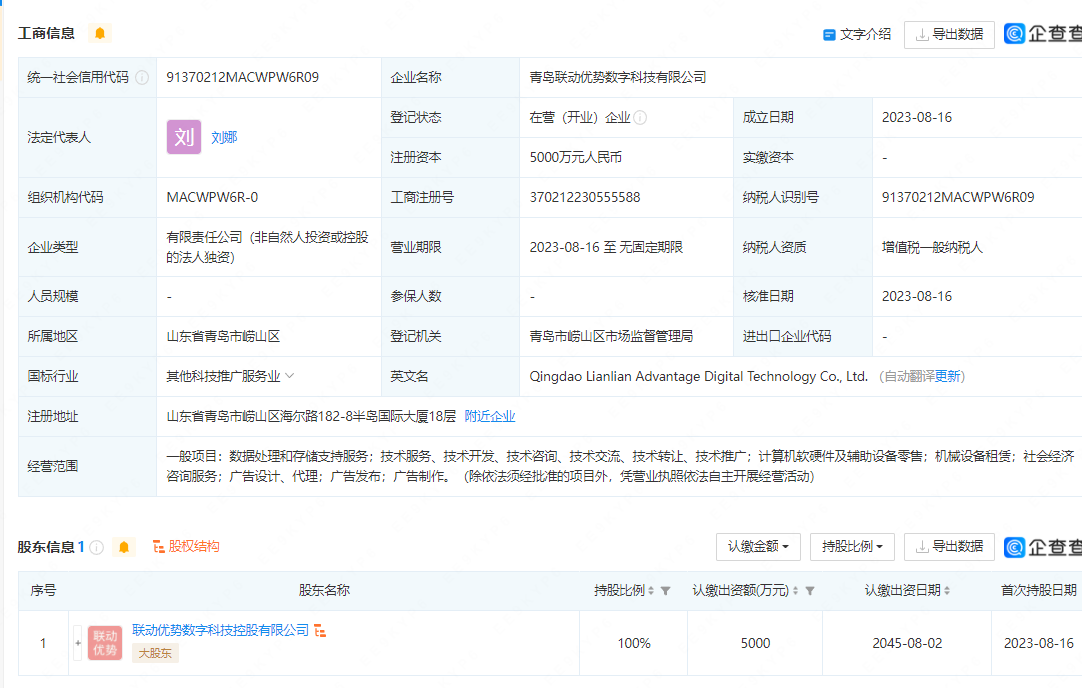Click 工商注册号 value 370212230555588

pos(585,197)
